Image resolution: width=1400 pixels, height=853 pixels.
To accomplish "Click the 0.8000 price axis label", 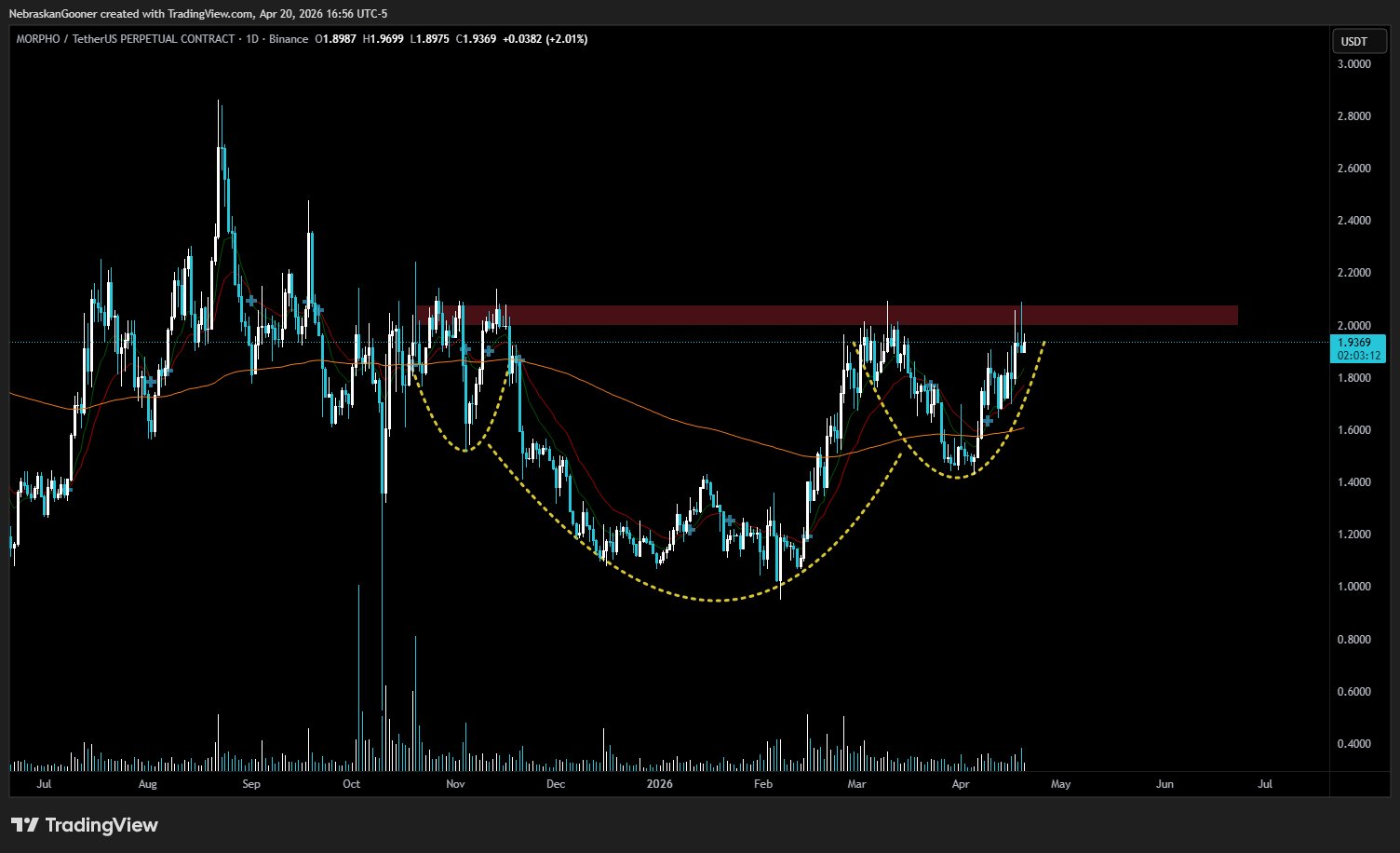I will [x=1353, y=640].
